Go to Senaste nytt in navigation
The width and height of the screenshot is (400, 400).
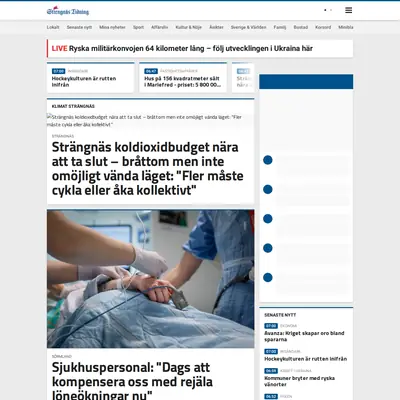click(x=79, y=27)
